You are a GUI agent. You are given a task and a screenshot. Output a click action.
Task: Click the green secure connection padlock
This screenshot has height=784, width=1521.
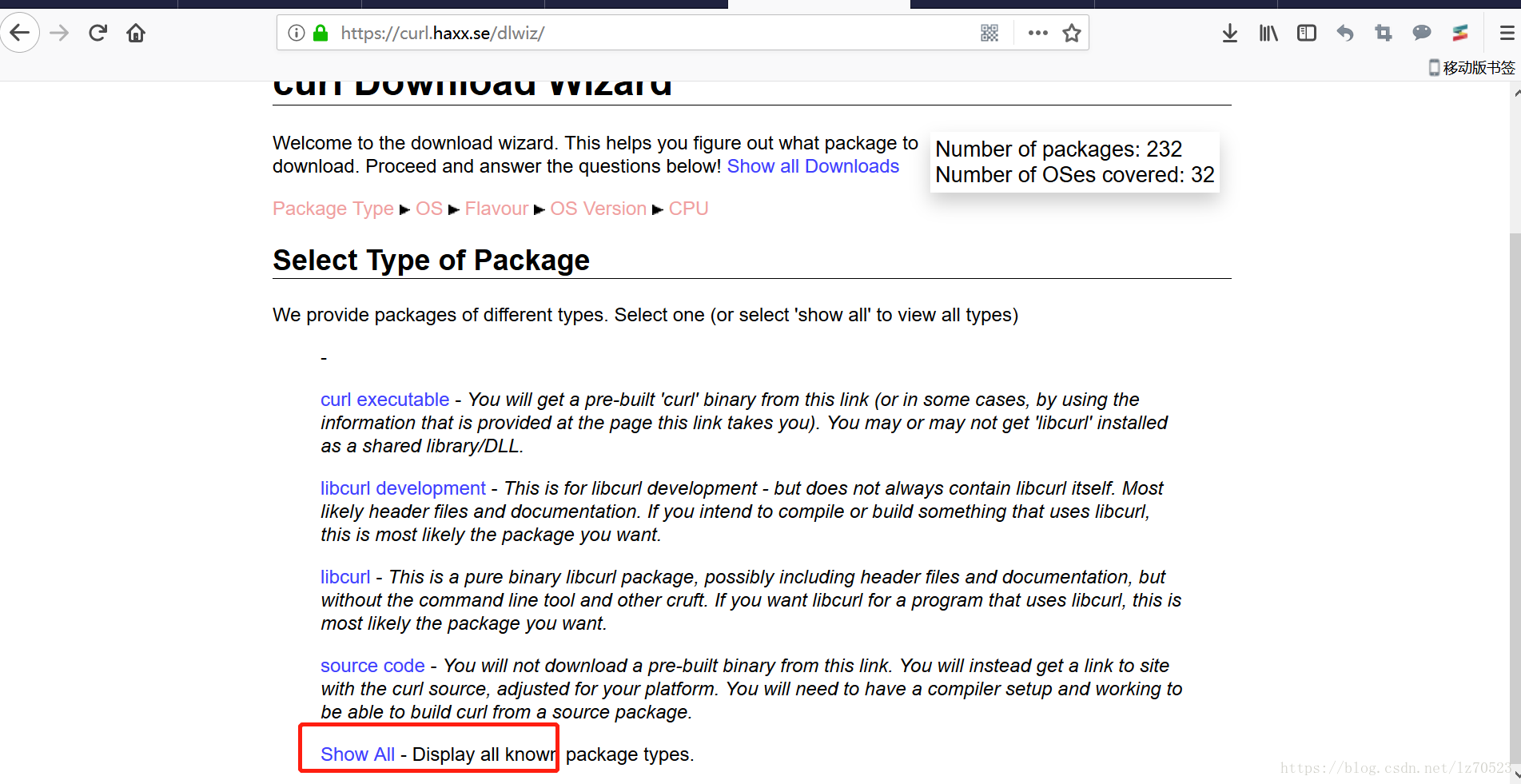(x=321, y=33)
